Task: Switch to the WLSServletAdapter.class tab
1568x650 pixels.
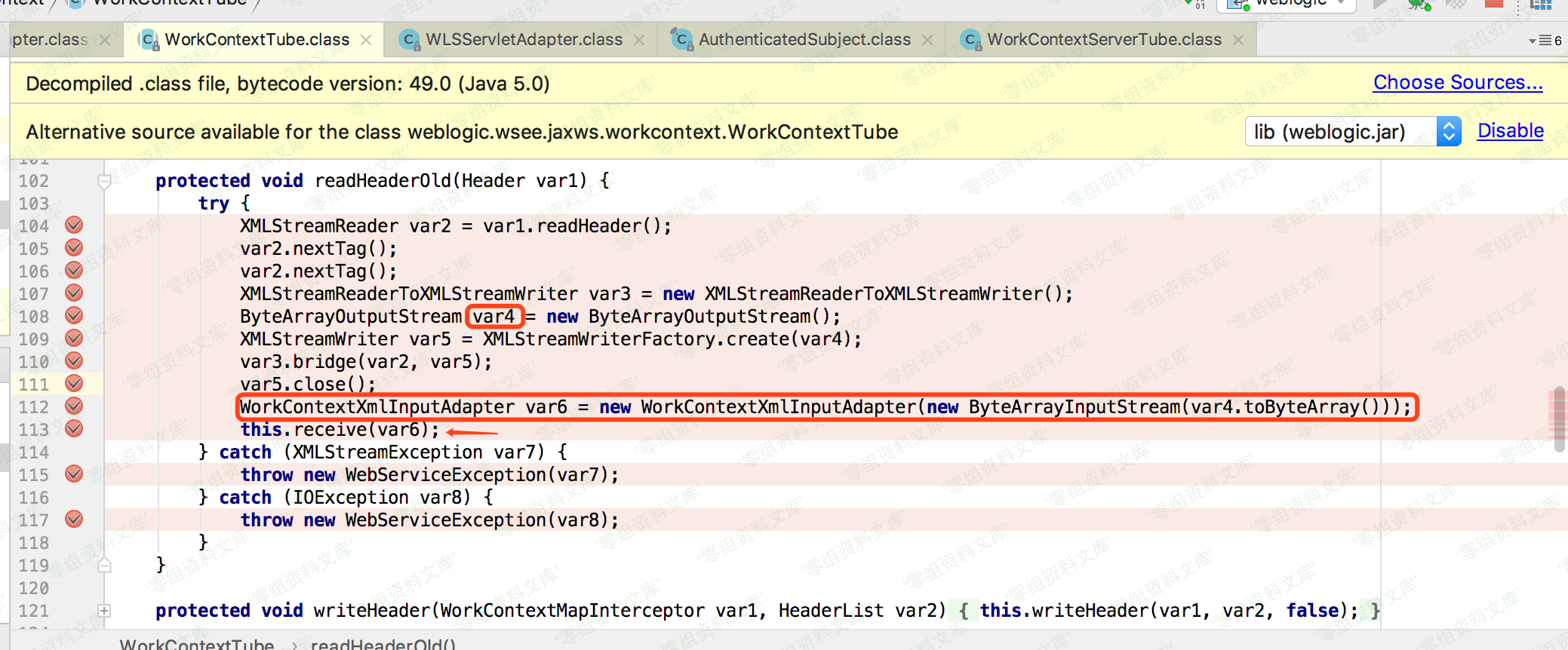Action: (x=524, y=40)
